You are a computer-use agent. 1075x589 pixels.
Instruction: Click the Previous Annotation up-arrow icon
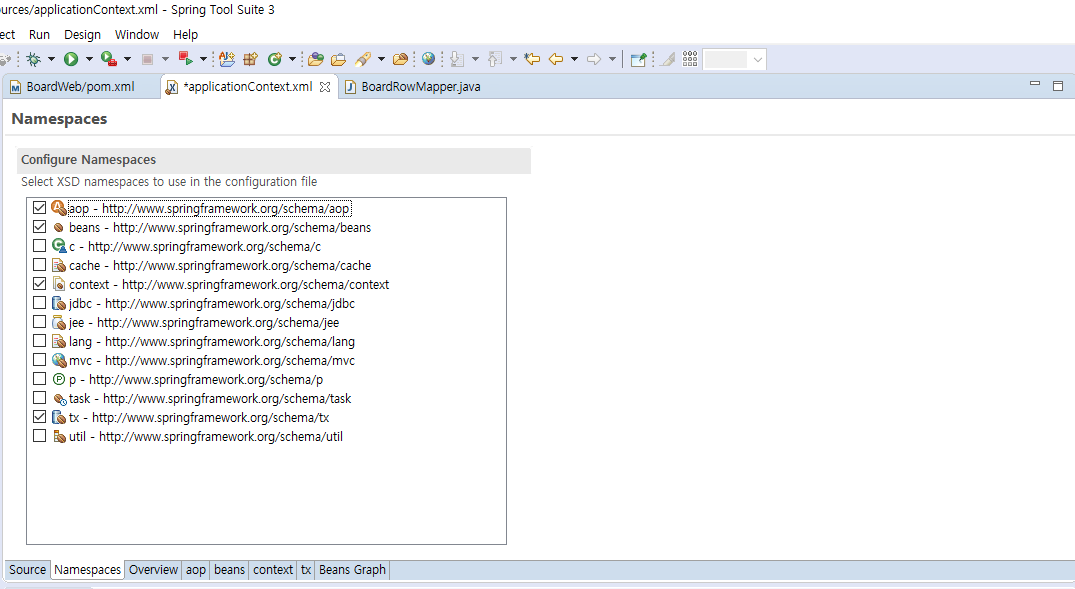(495, 60)
